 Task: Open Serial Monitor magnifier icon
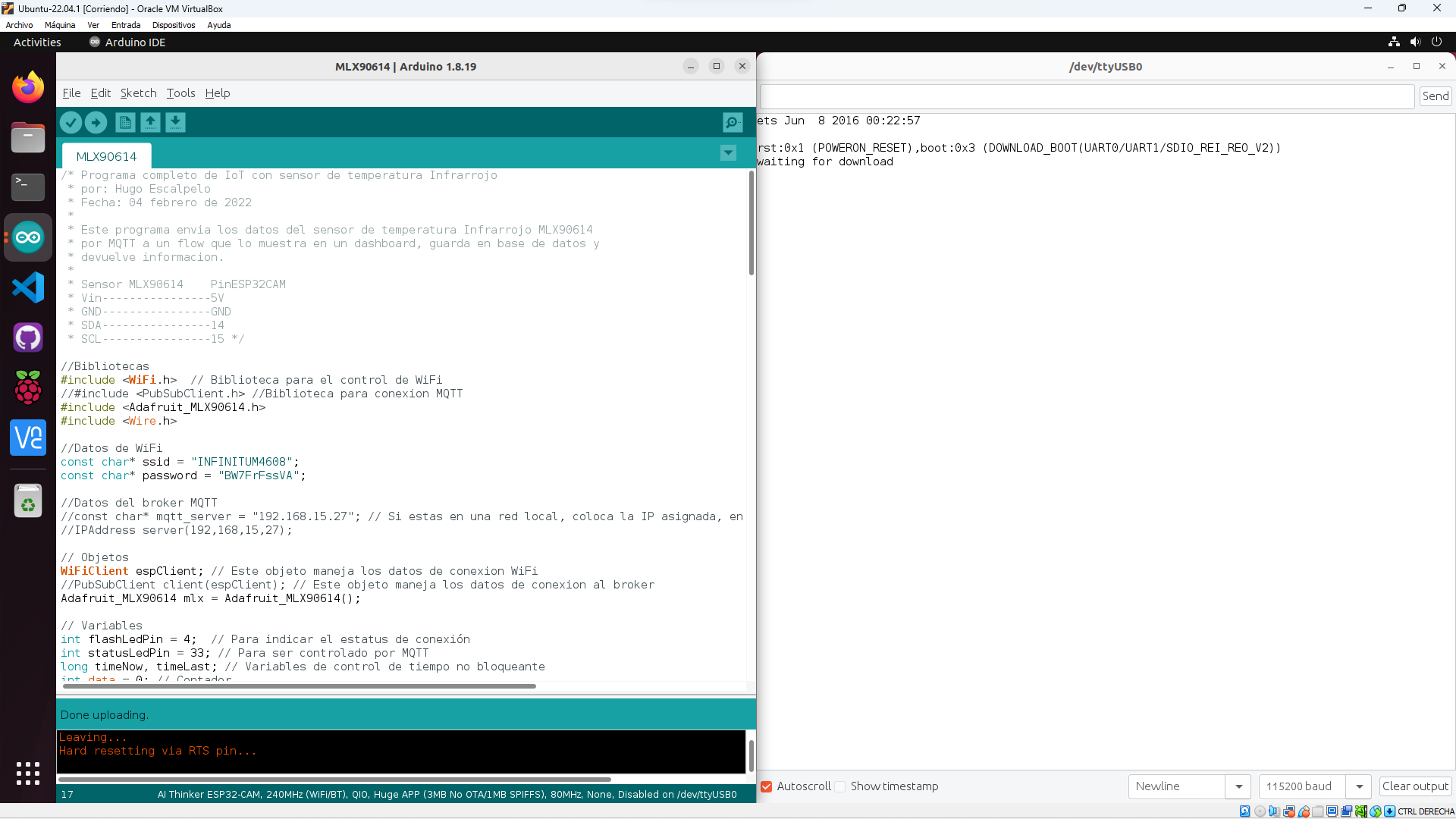click(732, 122)
